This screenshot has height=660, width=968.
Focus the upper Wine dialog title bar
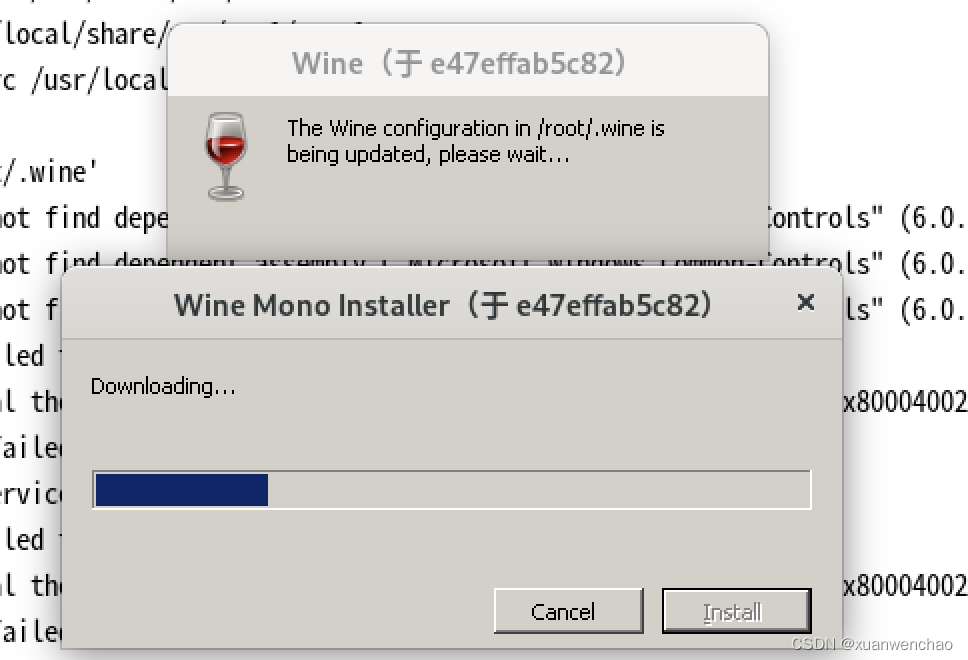pos(459,63)
